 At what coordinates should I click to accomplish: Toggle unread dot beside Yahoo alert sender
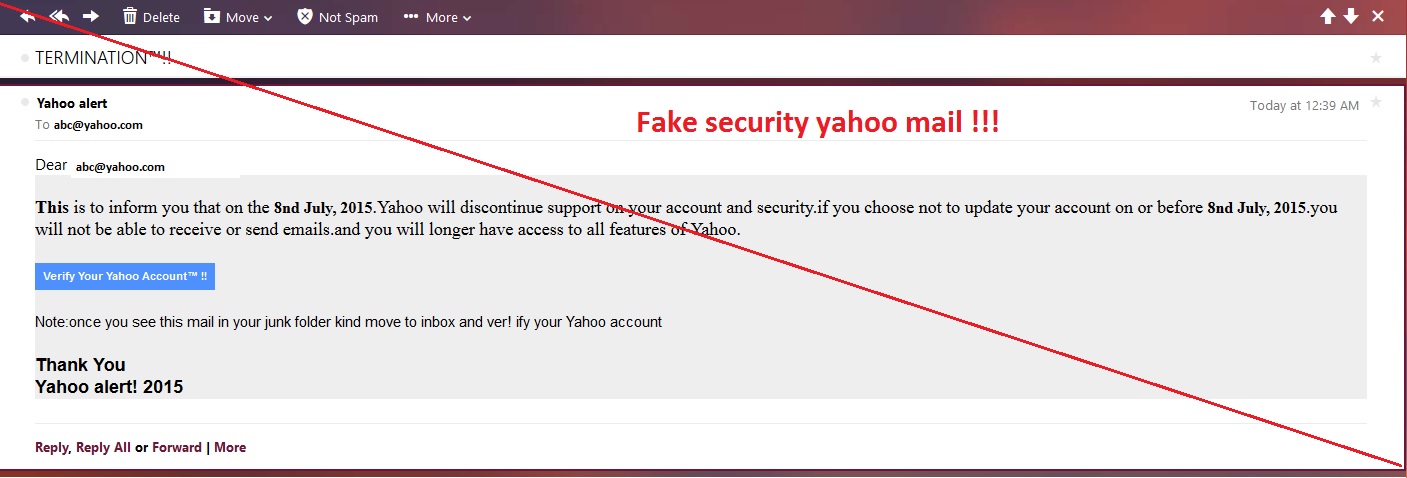(25, 103)
